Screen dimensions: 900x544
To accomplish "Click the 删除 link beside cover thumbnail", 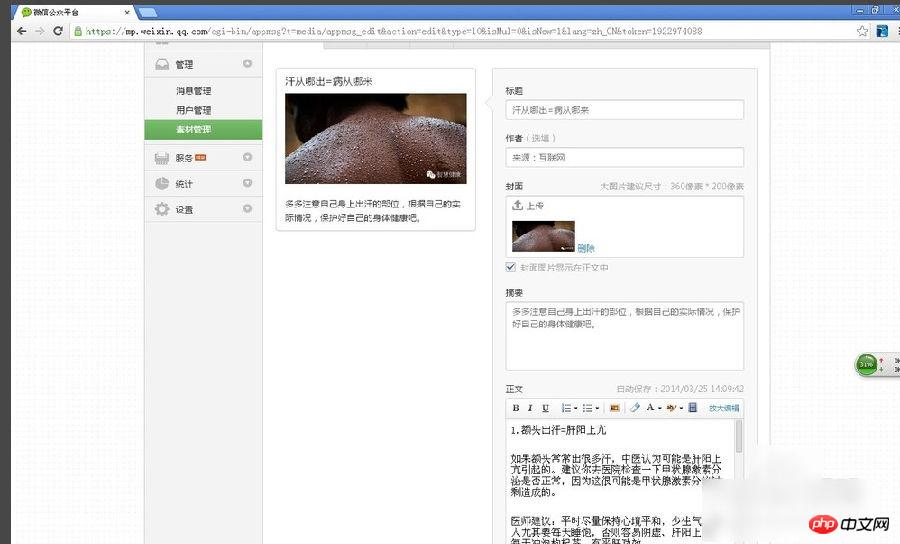I will [586, 248].
